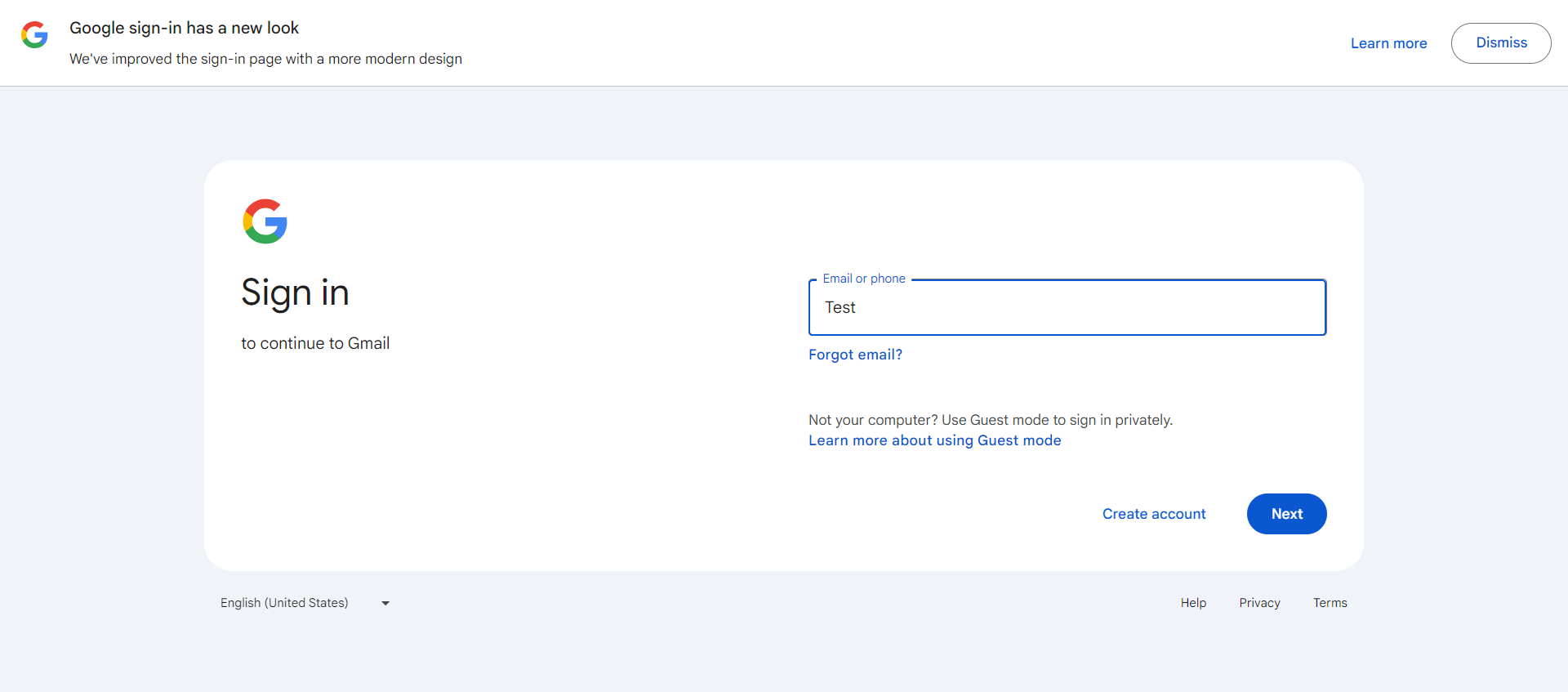The image size is (1568, 692).
Task: Click the "Google sign-in has a new look" headline
Action: pyautogui.click(x=184, y=28)
